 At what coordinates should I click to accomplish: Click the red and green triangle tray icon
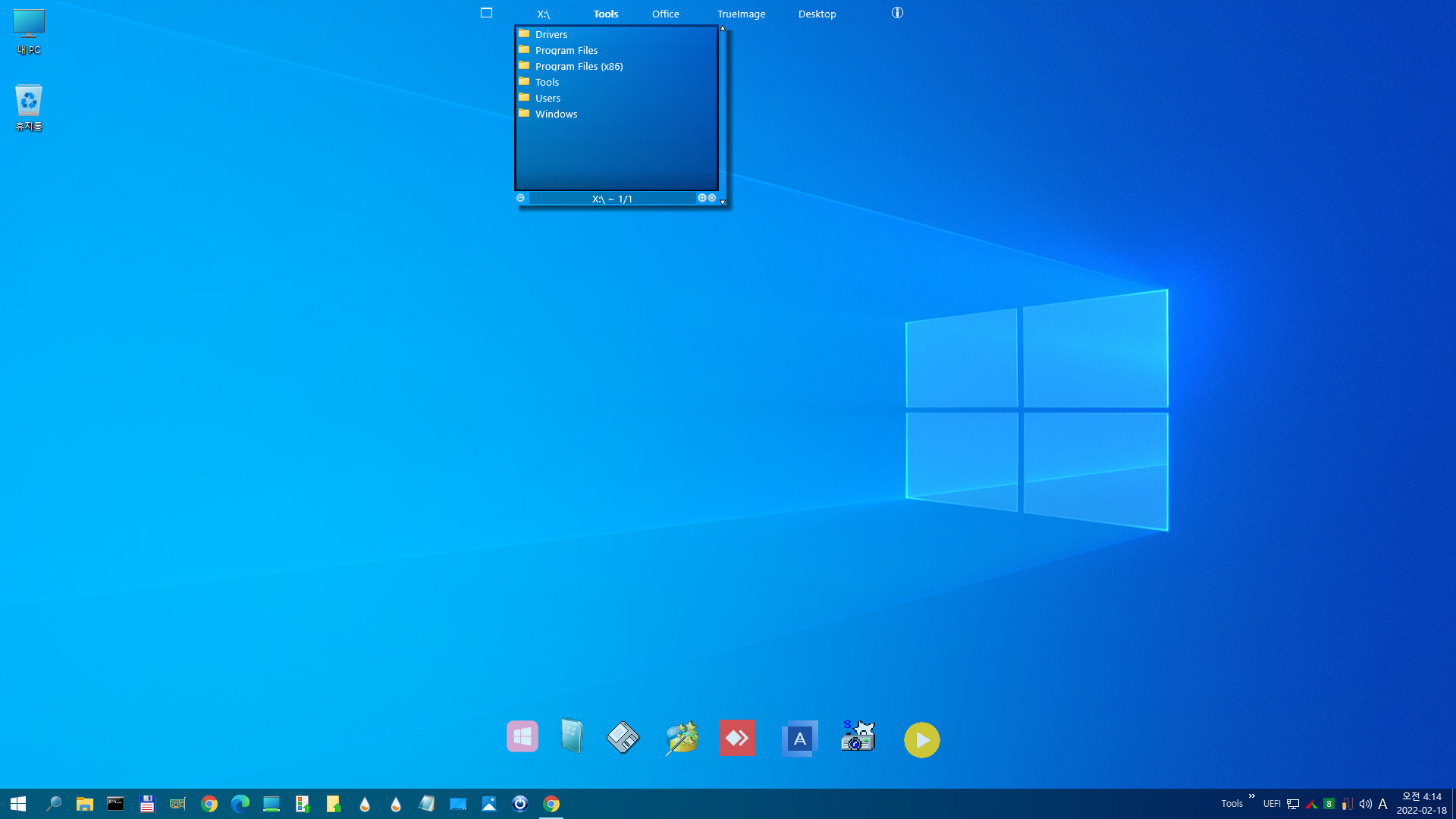[1311, 804]
